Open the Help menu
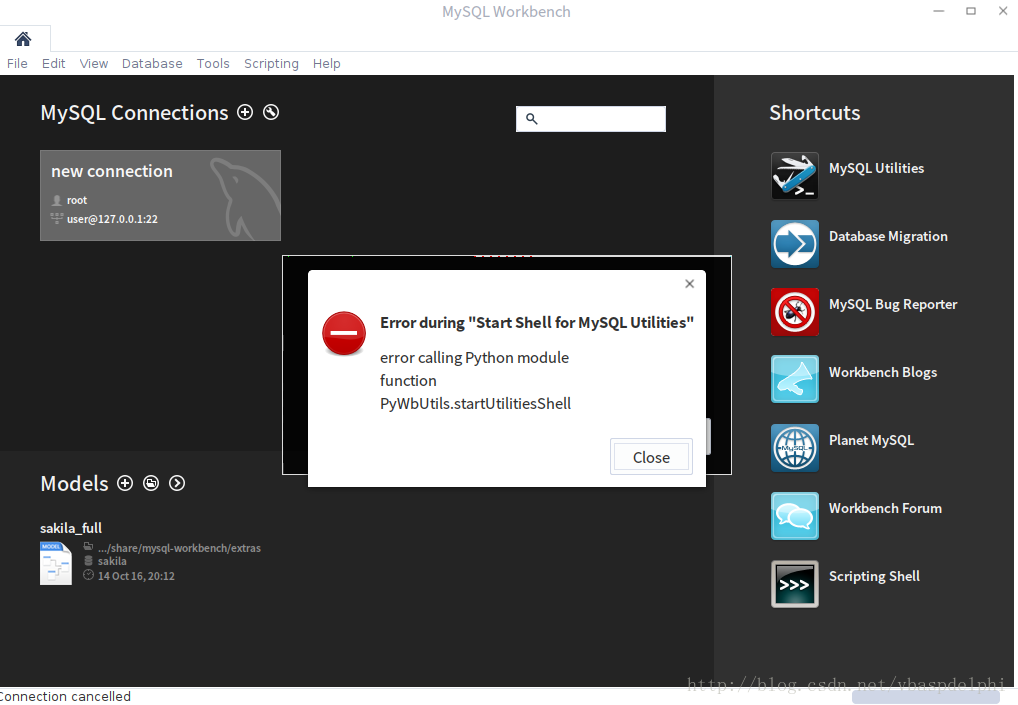Image resolution: width=1018 pixels, height=705 pixels. pyautogui.click(x=327, y=64)
